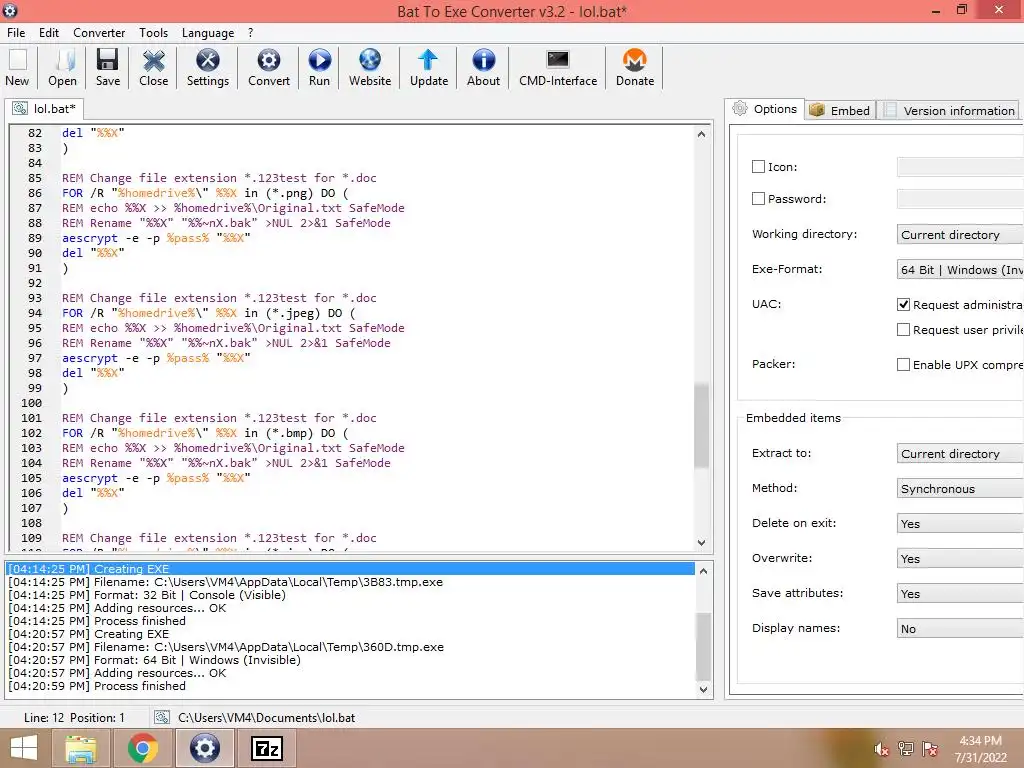Enable UPX compression checkbox
This screenshot has width=1024, height=768.
pyautogui.click(x=903, y=364)
